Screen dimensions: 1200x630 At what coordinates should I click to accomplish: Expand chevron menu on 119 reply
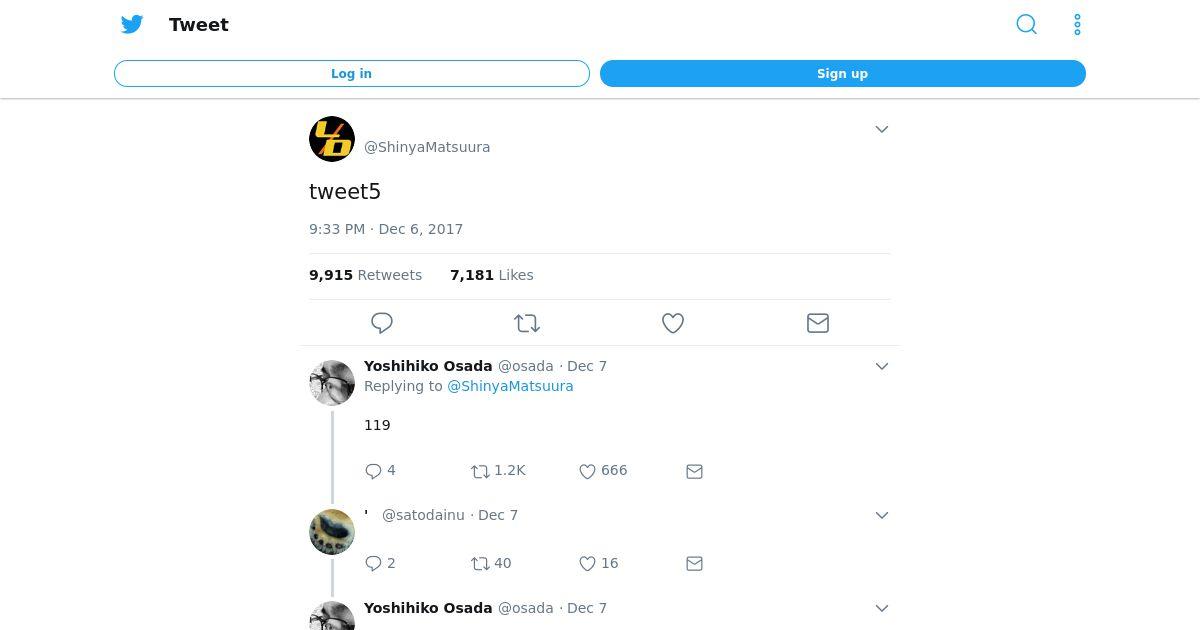(x=882, y=366)
